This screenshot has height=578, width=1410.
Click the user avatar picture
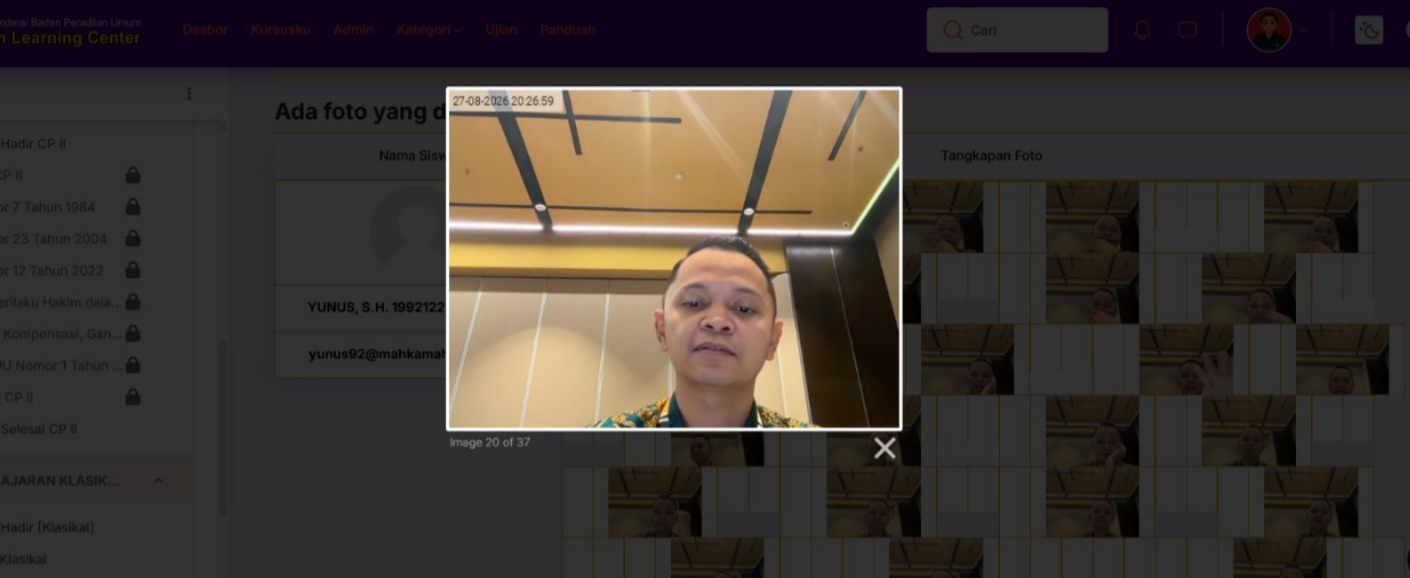1269,30
